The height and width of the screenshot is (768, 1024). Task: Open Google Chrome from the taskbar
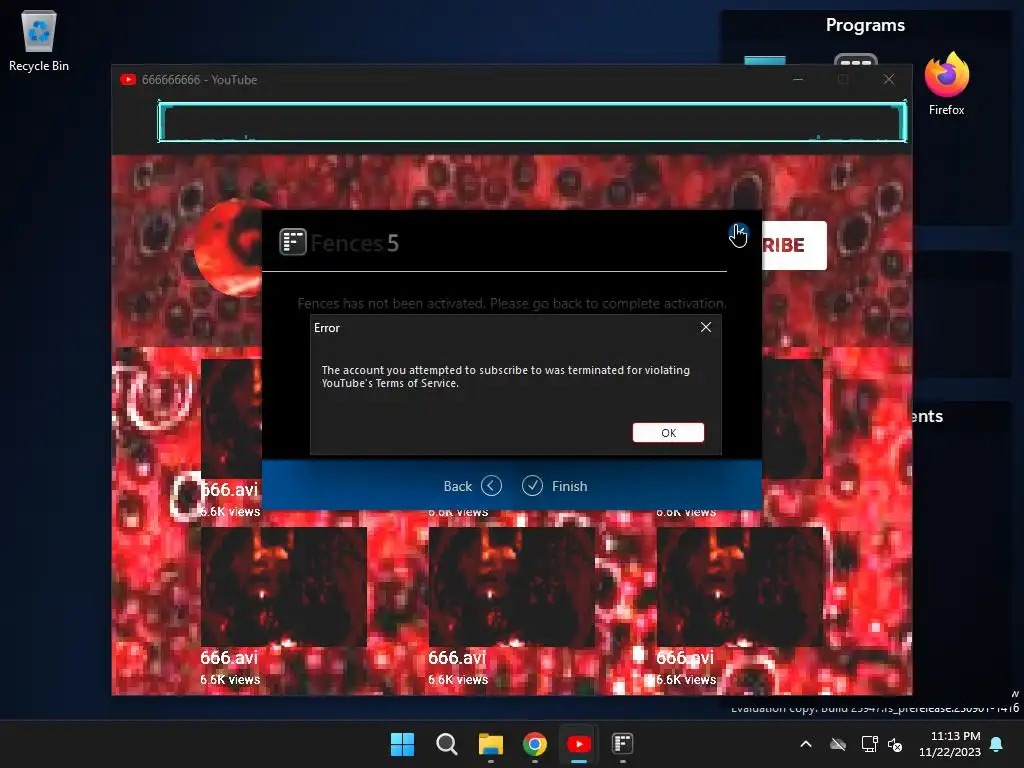(535, 744)
